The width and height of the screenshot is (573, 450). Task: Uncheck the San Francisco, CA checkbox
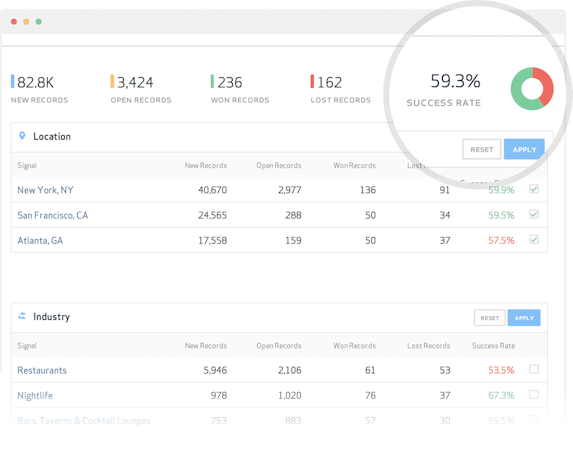coord(534,214)
